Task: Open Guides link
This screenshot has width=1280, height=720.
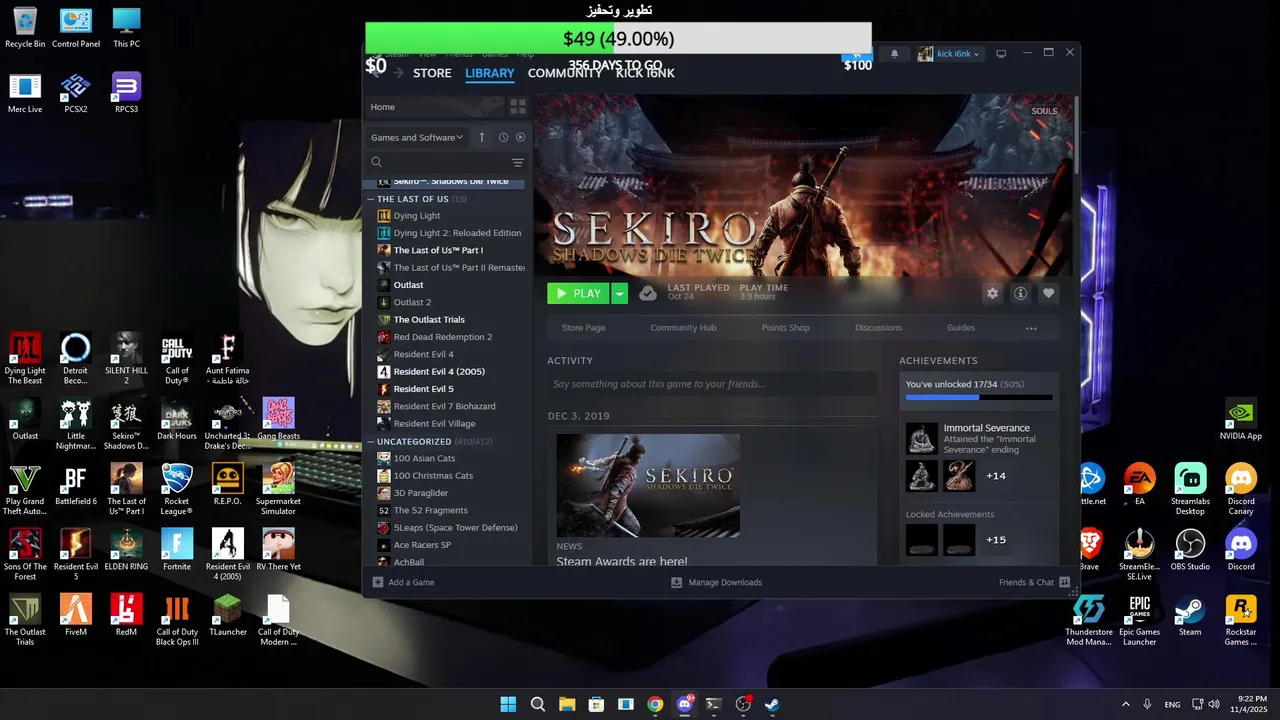Action: (961, 328)
